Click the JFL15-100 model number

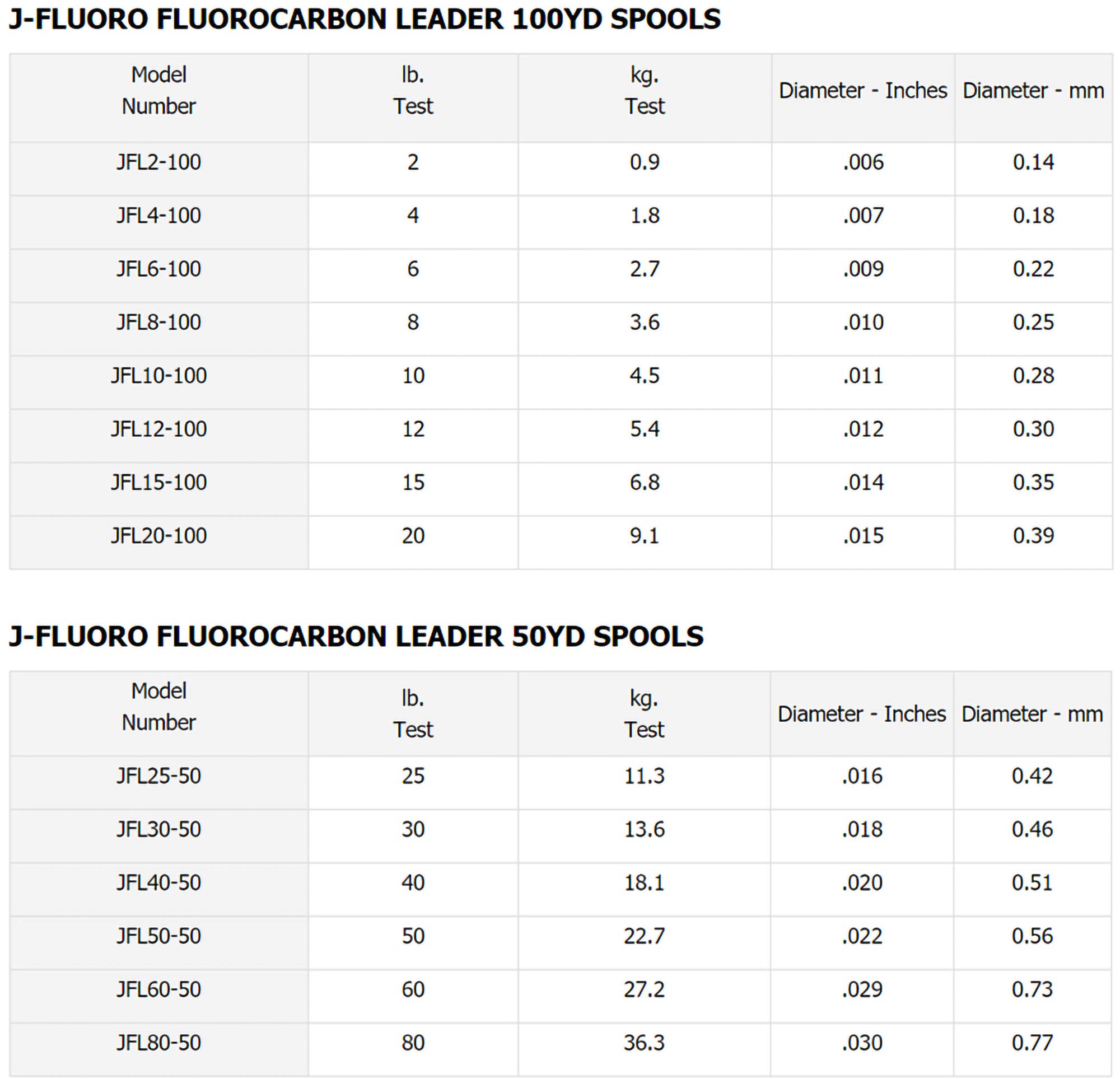159,482
